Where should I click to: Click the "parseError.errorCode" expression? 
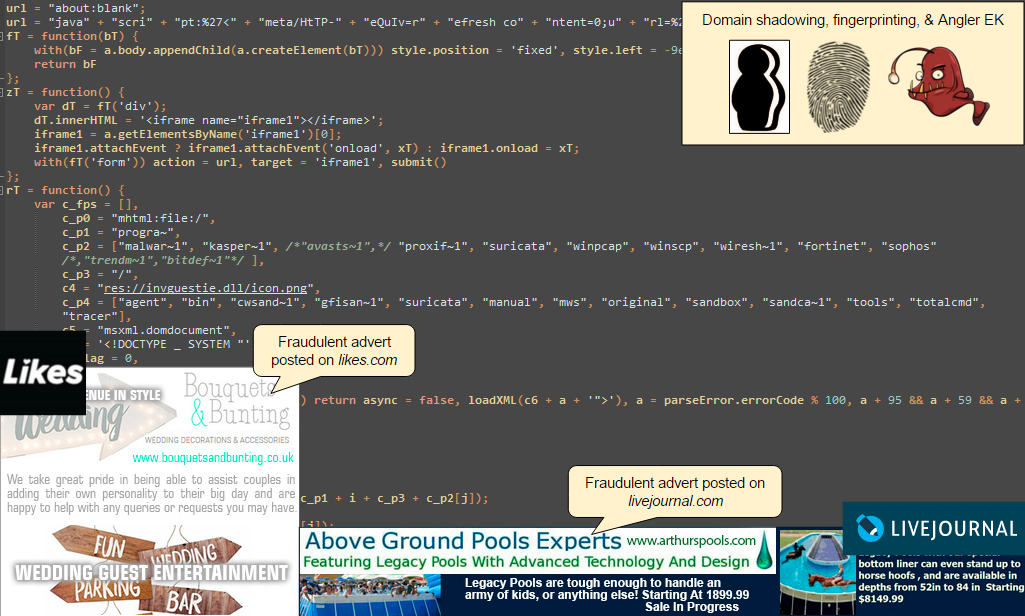734,400
